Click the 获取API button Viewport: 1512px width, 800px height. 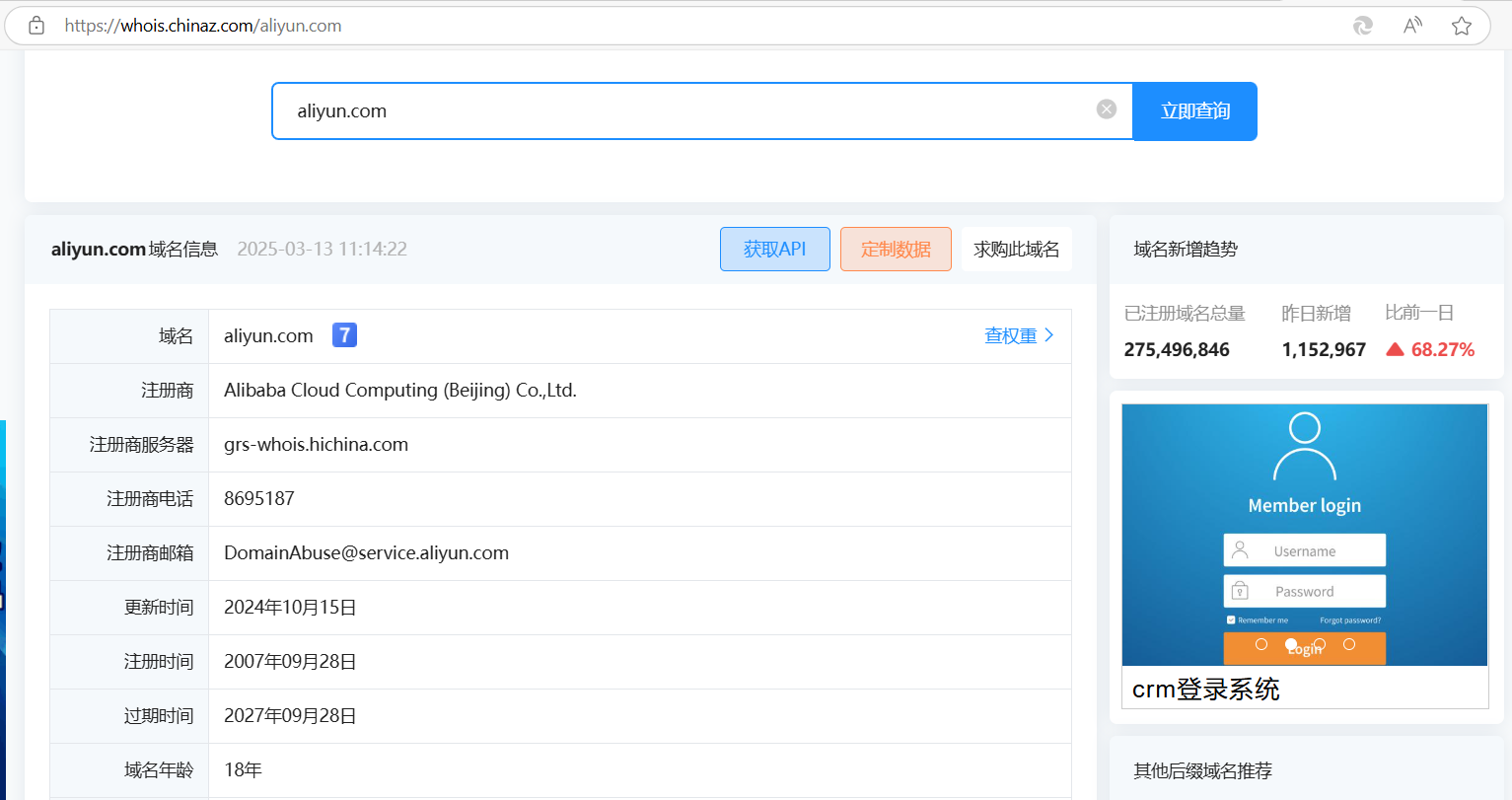(x=775, y=249)
